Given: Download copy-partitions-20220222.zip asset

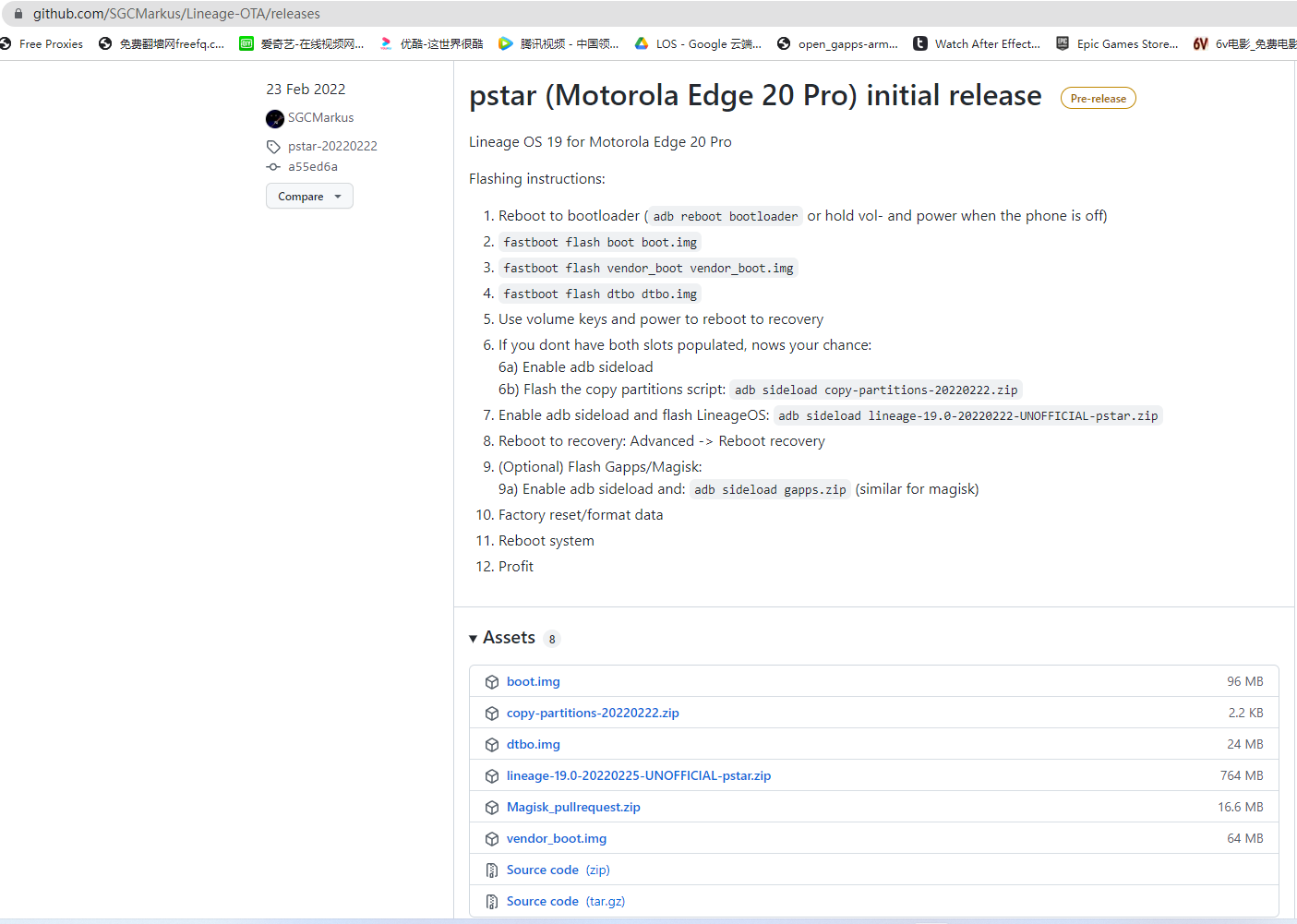Looking at the screenshot, I should coord(593,714).
